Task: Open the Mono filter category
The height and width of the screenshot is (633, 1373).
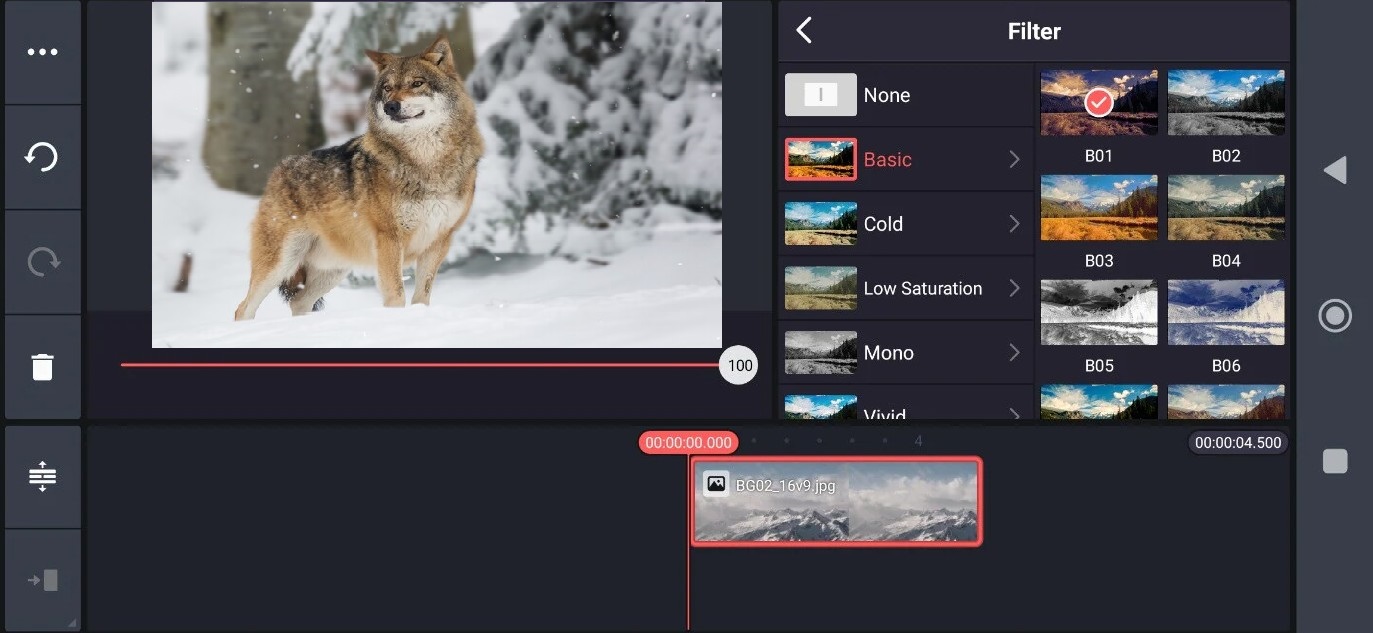Action: pyautogui.click(x=905, y=353)
